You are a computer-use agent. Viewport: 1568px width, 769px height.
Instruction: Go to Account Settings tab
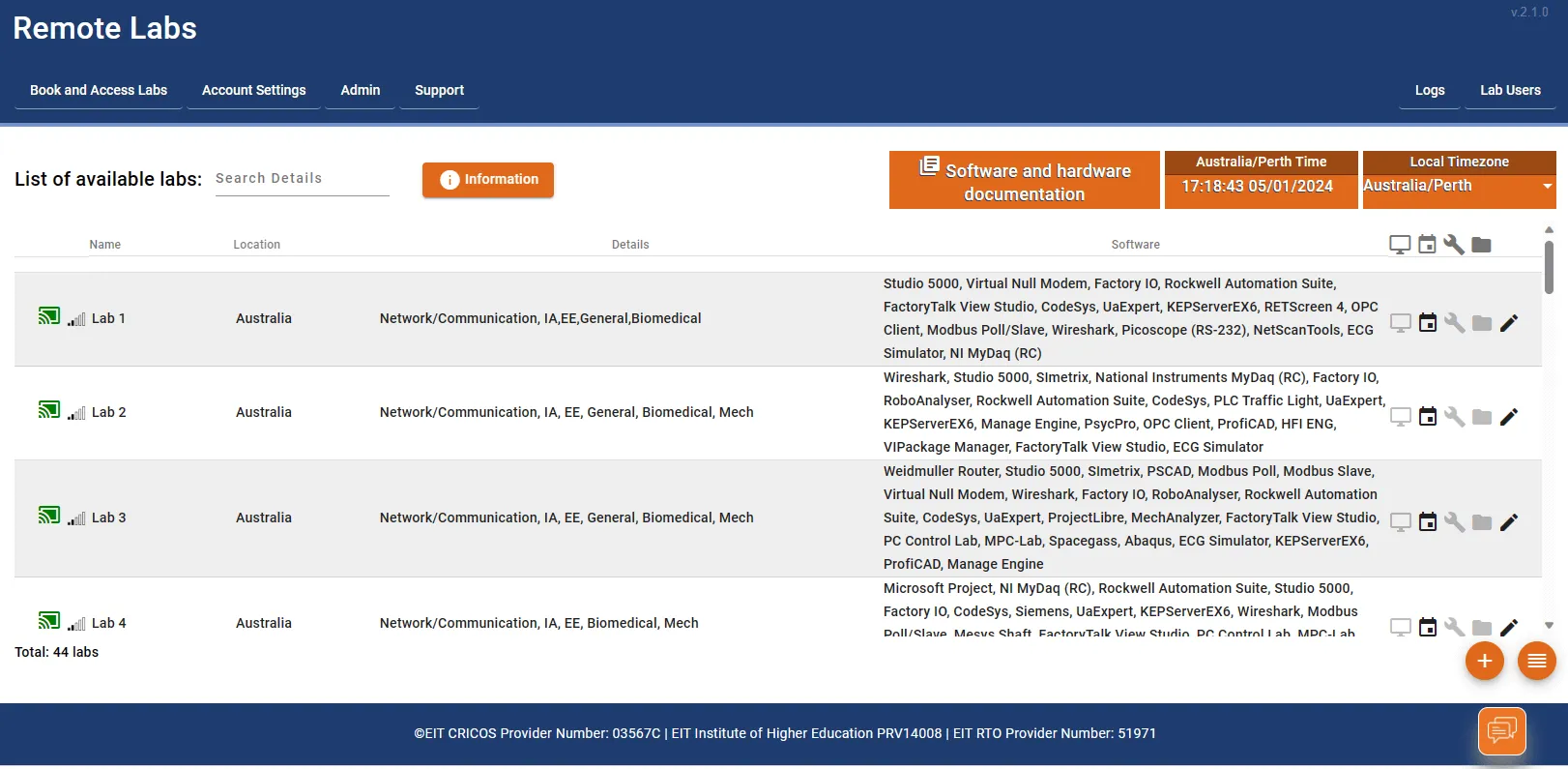(253, 90)
